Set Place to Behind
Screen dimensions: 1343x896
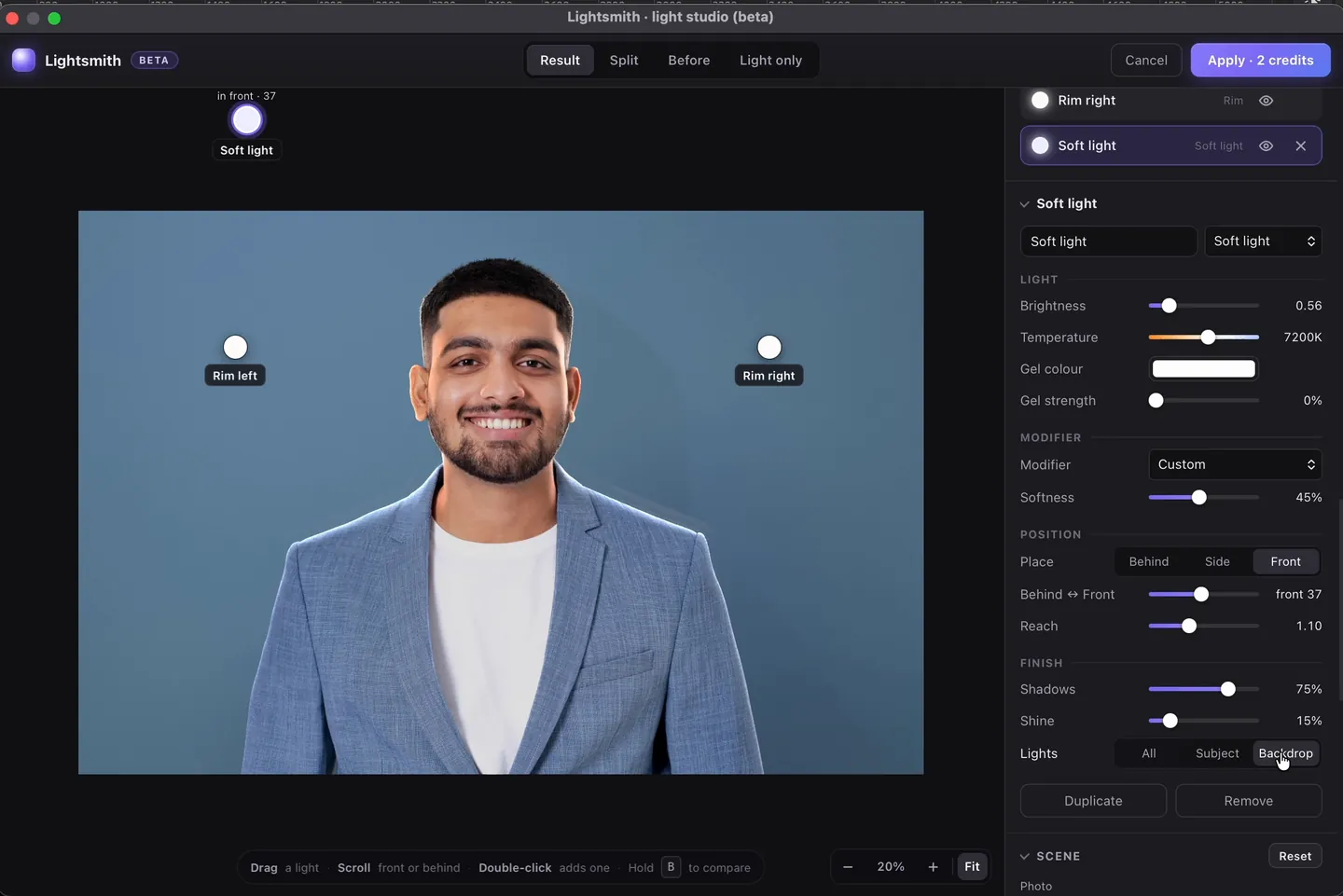pos(1149,561)
